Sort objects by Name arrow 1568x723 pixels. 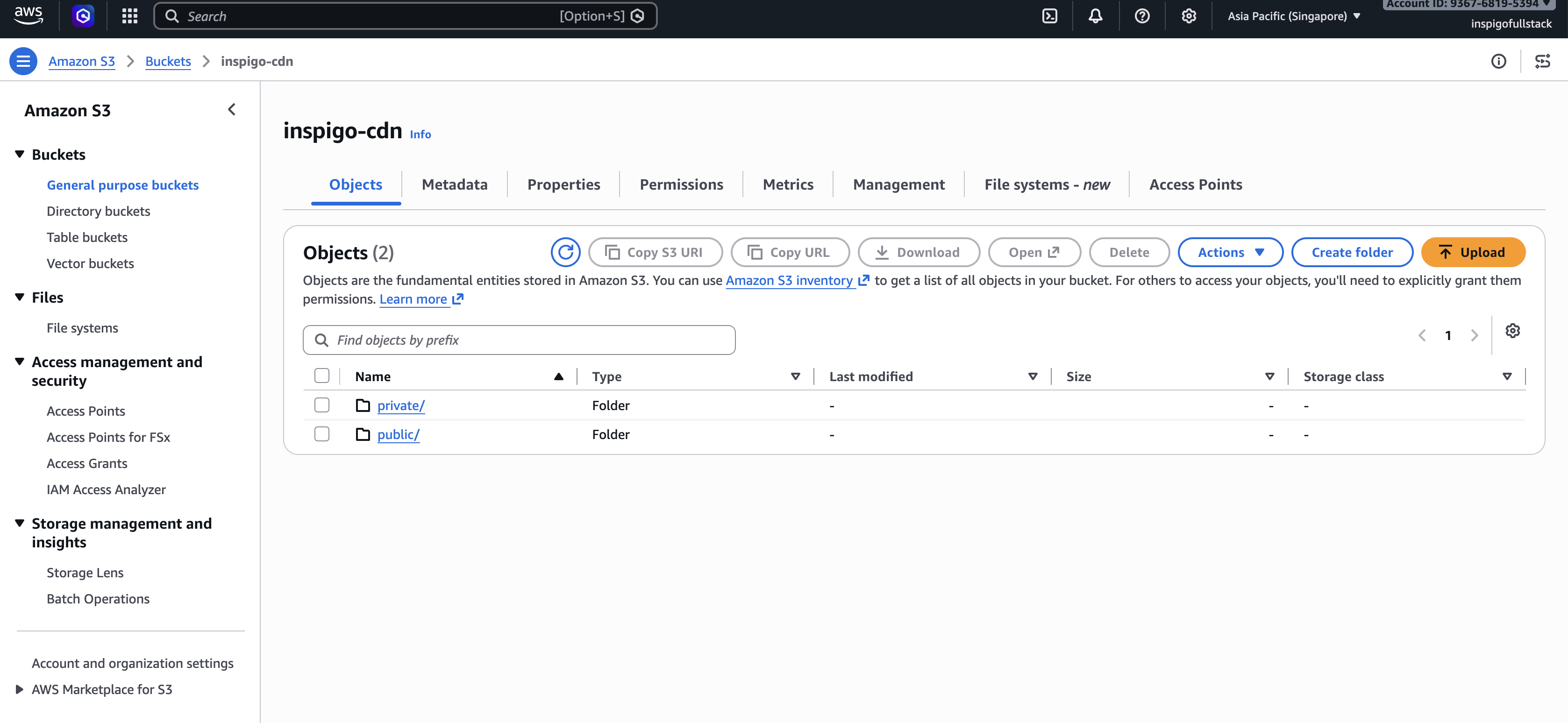[559, 377]
